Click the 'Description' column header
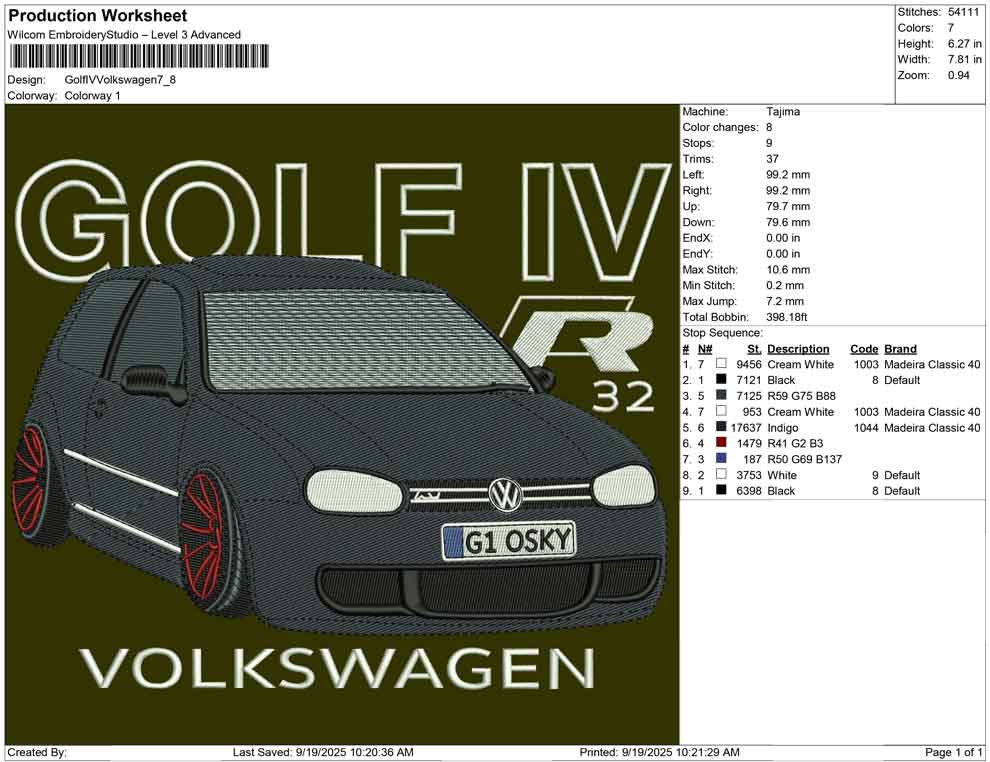 point(798,348)
